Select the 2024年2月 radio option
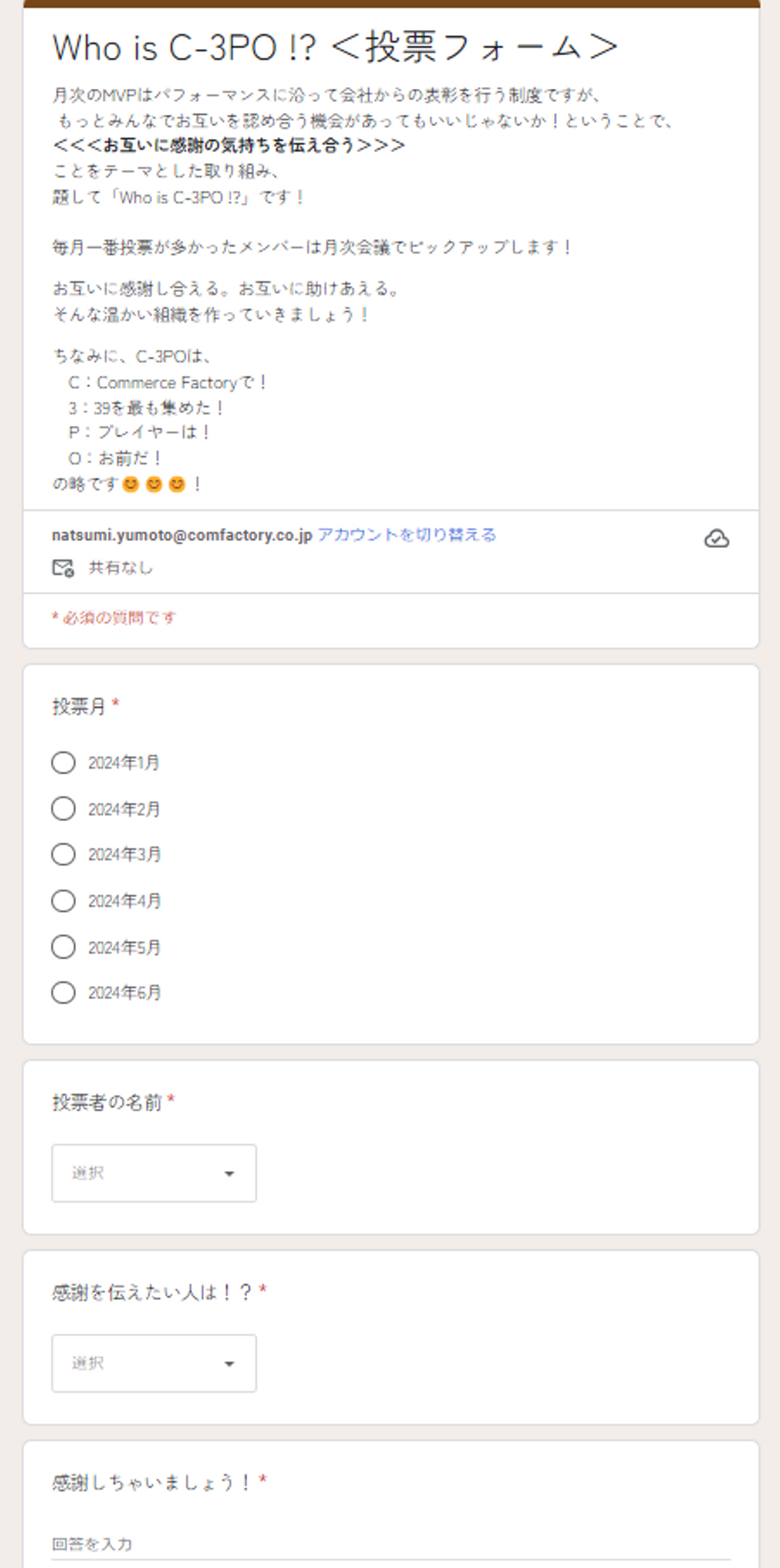 tap(63, 809)
